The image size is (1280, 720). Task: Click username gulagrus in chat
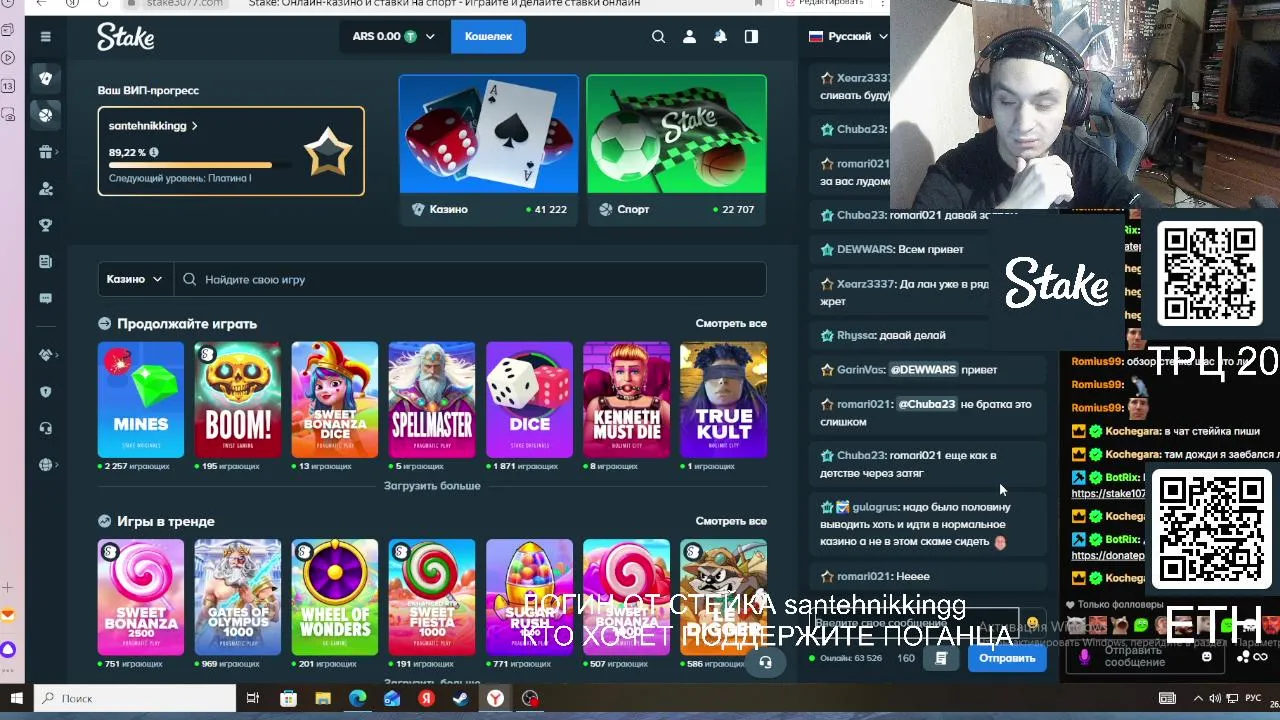tap(874, 507)
